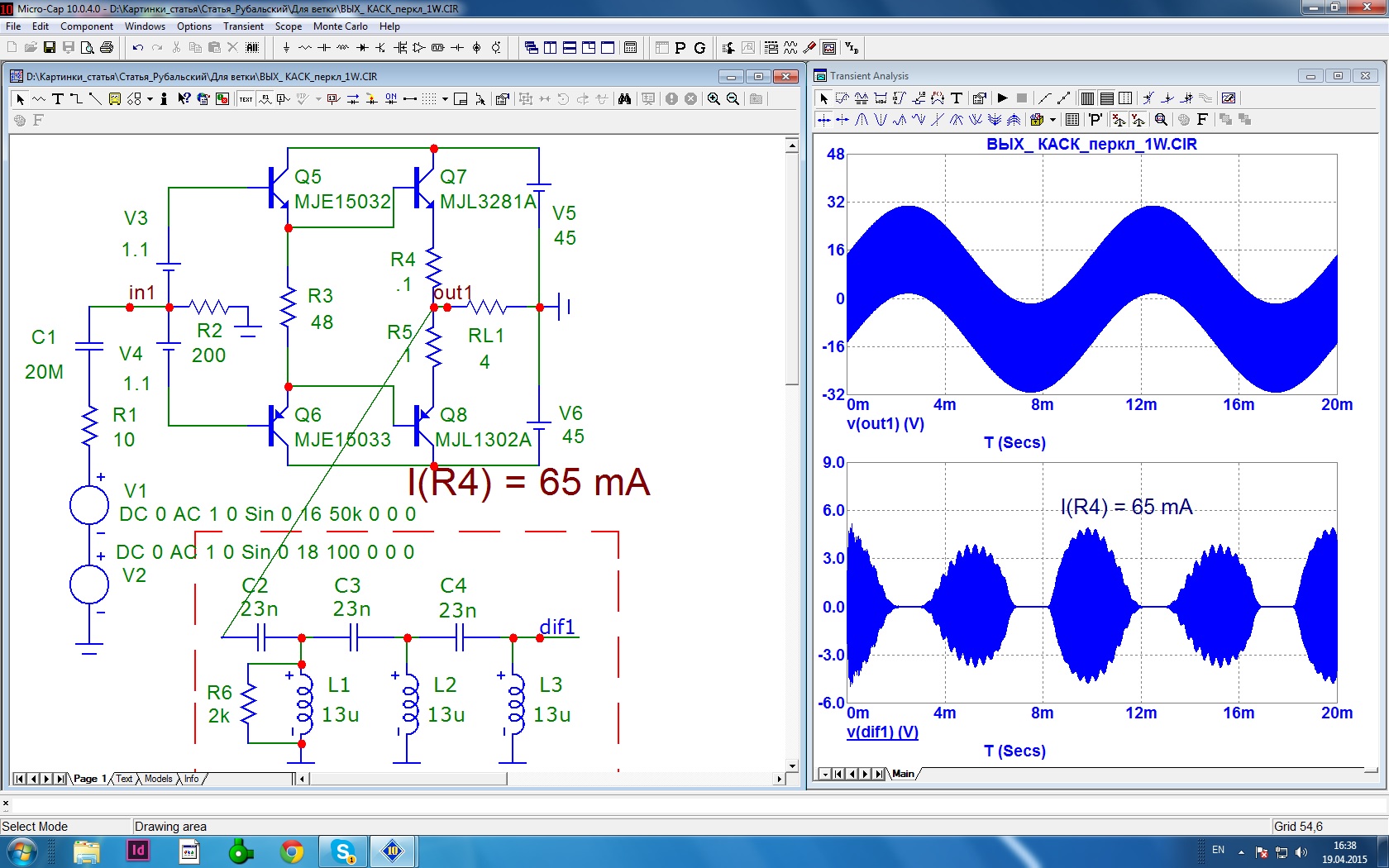The height and width of the screenshot is (868, 1389).
Task: Expand the analysis toolbar color box dropdown
Action: (x=1052, y=120)
